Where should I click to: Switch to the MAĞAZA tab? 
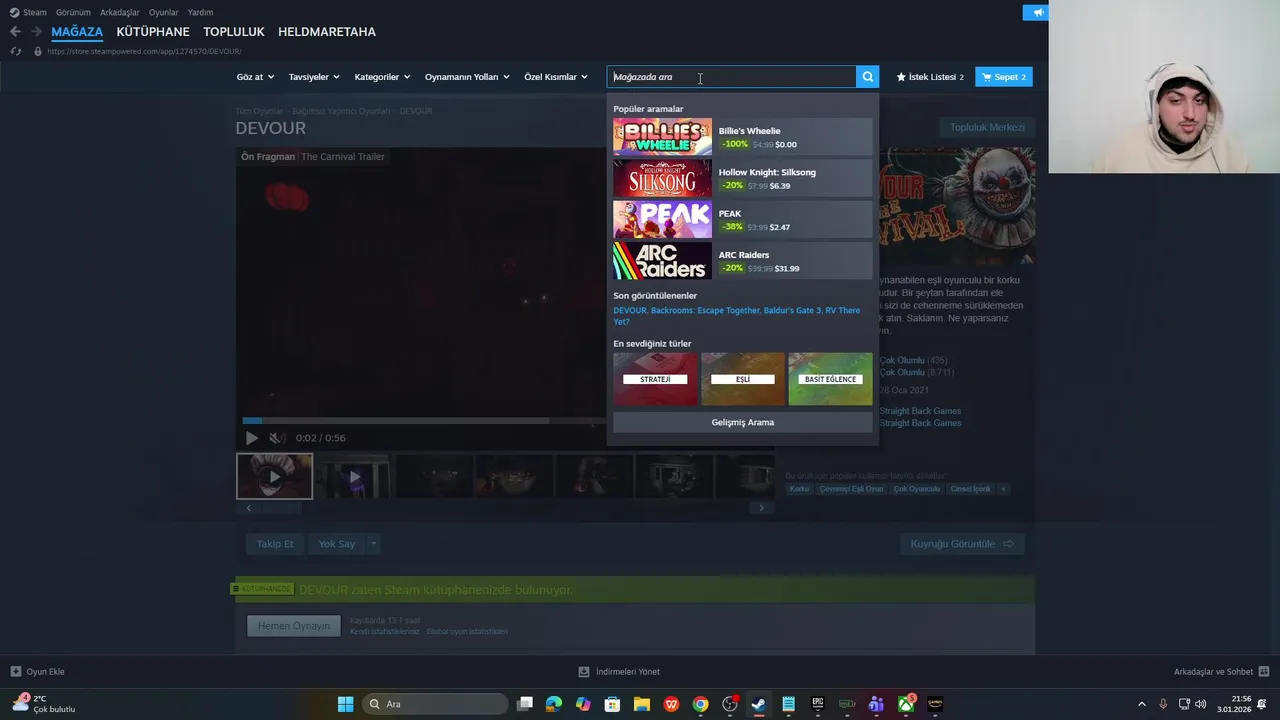(x=77, y=32)
